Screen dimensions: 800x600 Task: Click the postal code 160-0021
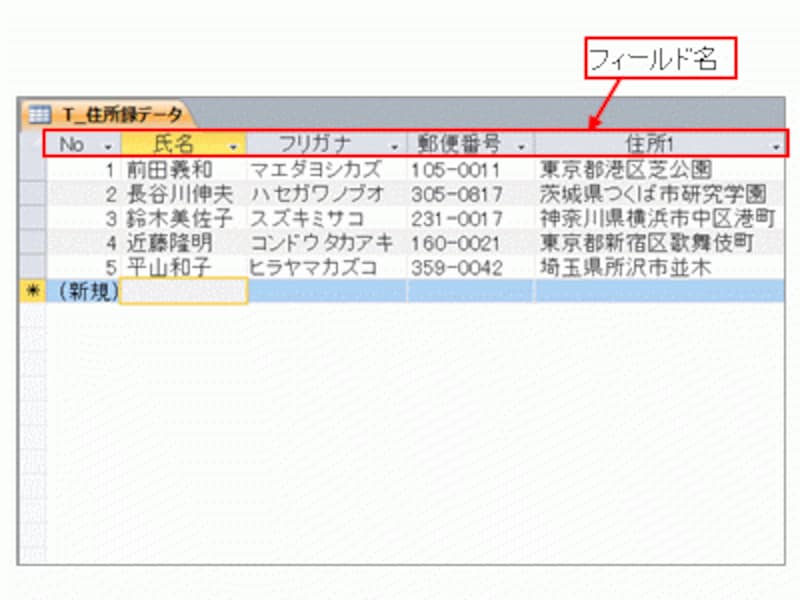470,242
